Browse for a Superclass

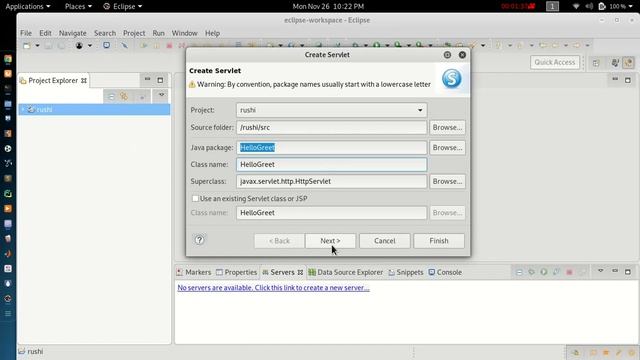point(447,182)
